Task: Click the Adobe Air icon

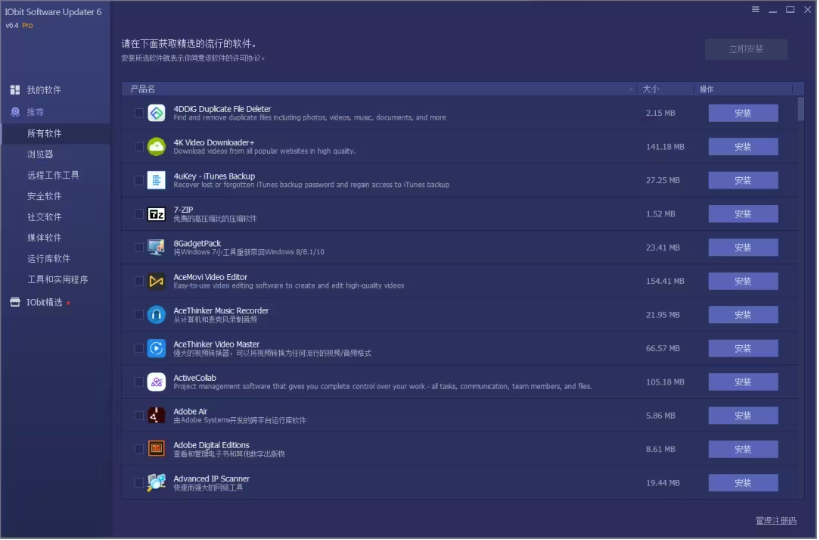Action: [156, 416]
